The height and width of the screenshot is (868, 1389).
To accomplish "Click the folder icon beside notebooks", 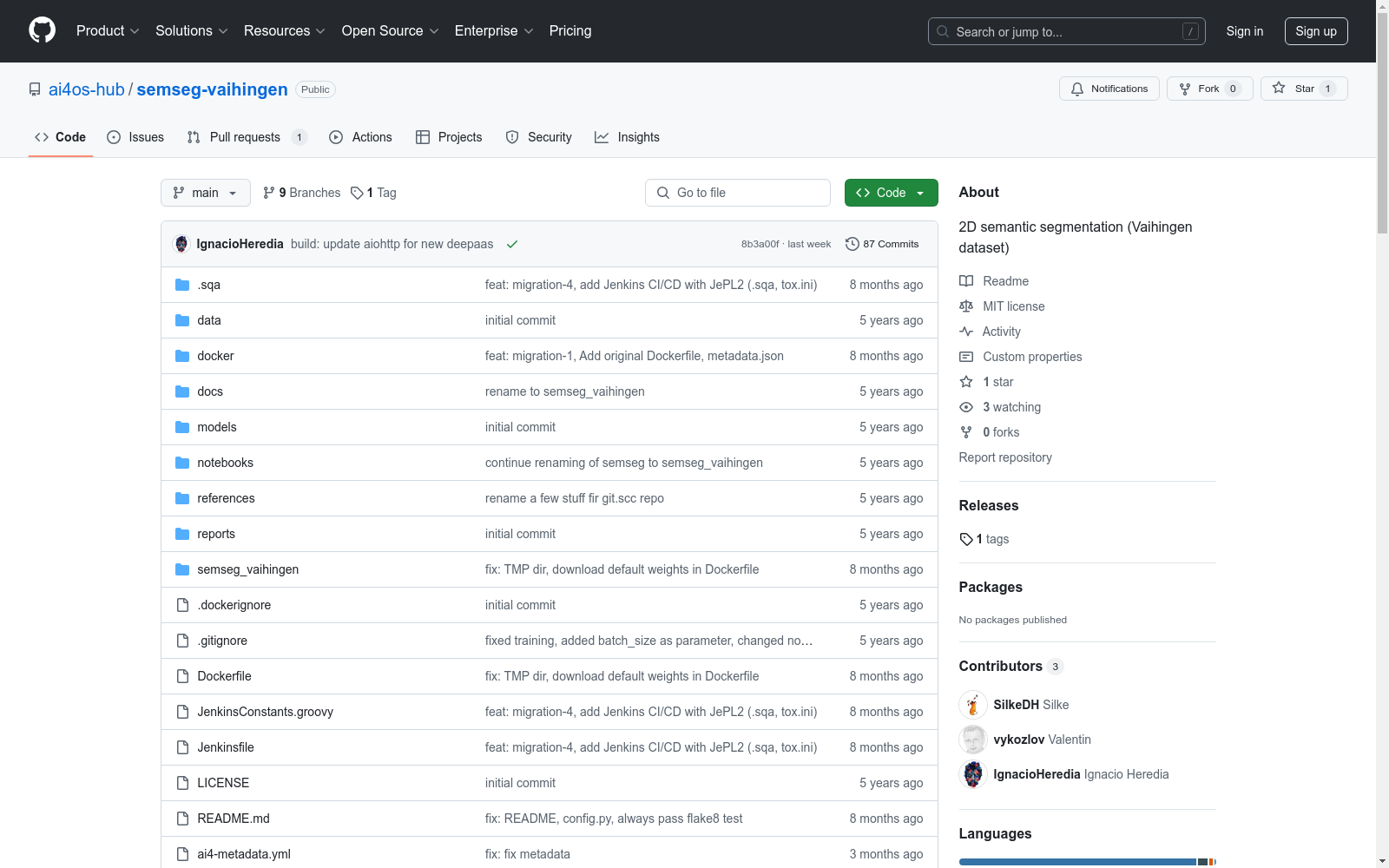I will (182, 463).
